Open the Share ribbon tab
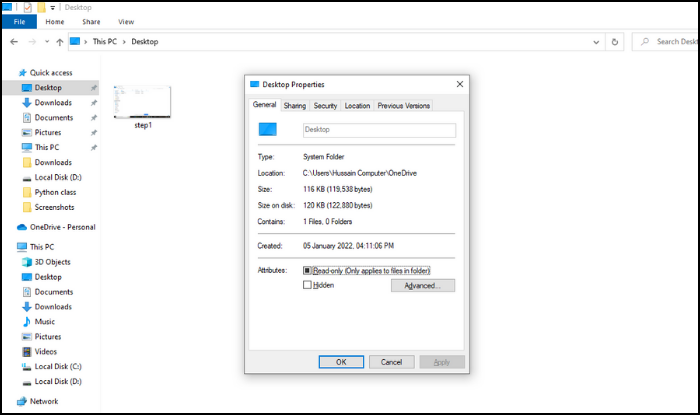 (x=91, y=22)
